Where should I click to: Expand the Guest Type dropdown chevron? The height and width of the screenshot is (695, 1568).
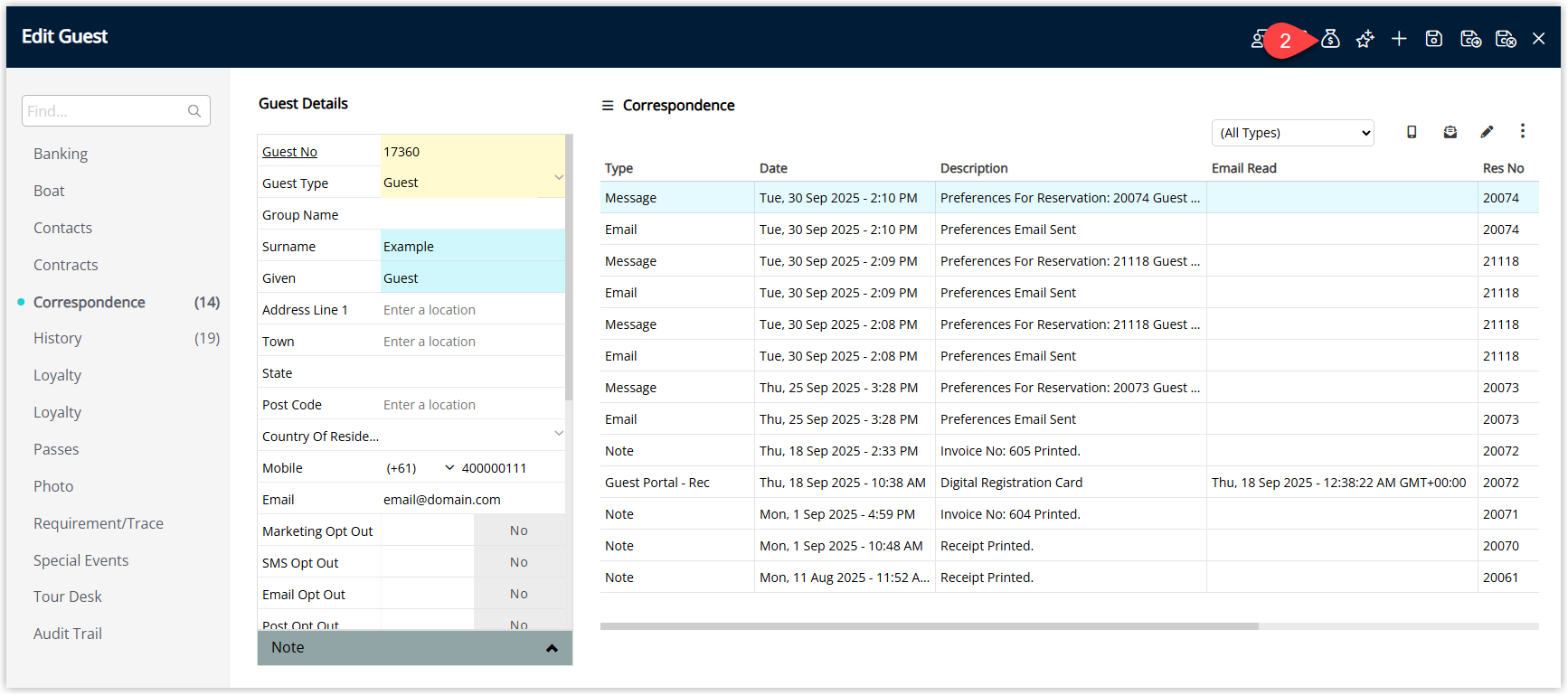(x=559, y=177)
